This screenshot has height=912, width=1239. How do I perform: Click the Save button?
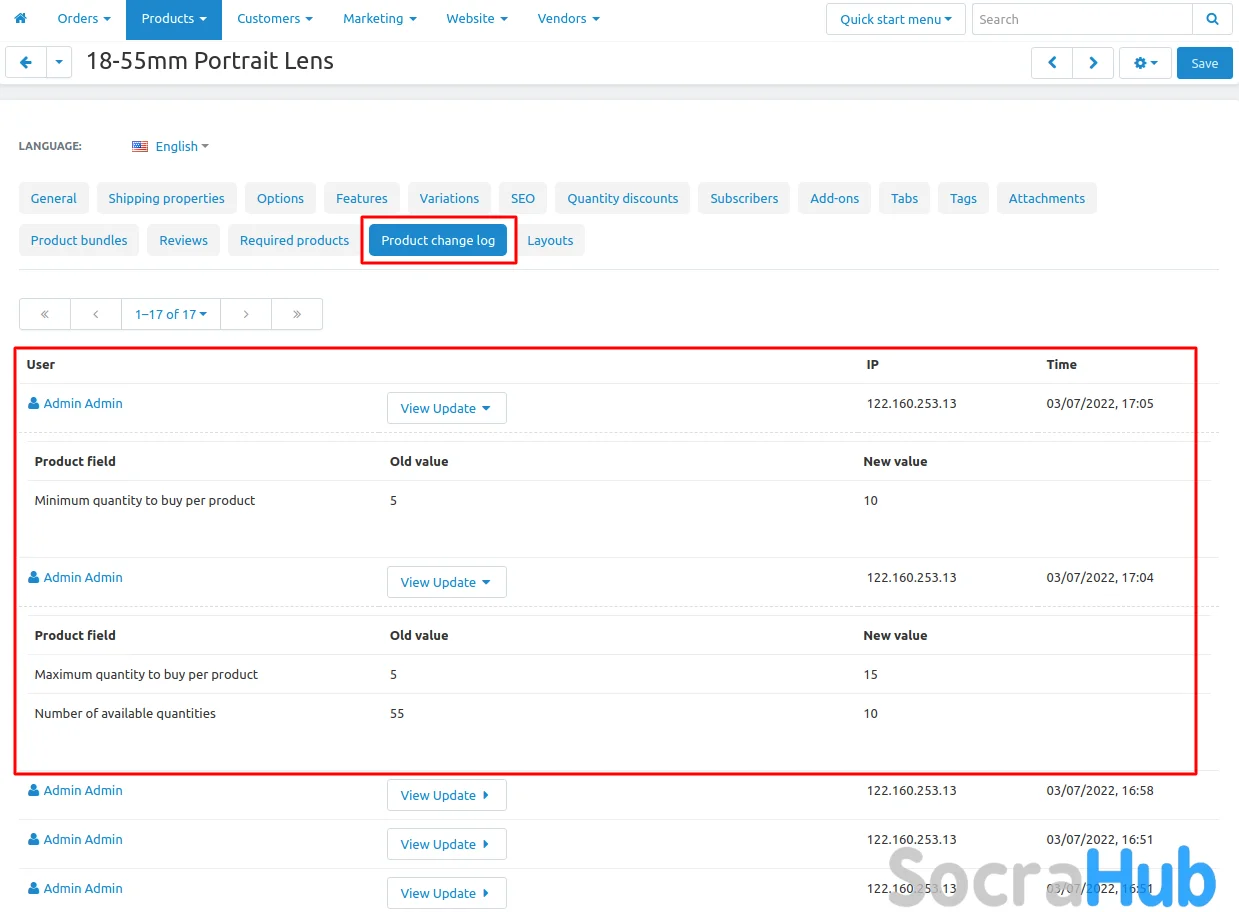[1204, 63]
